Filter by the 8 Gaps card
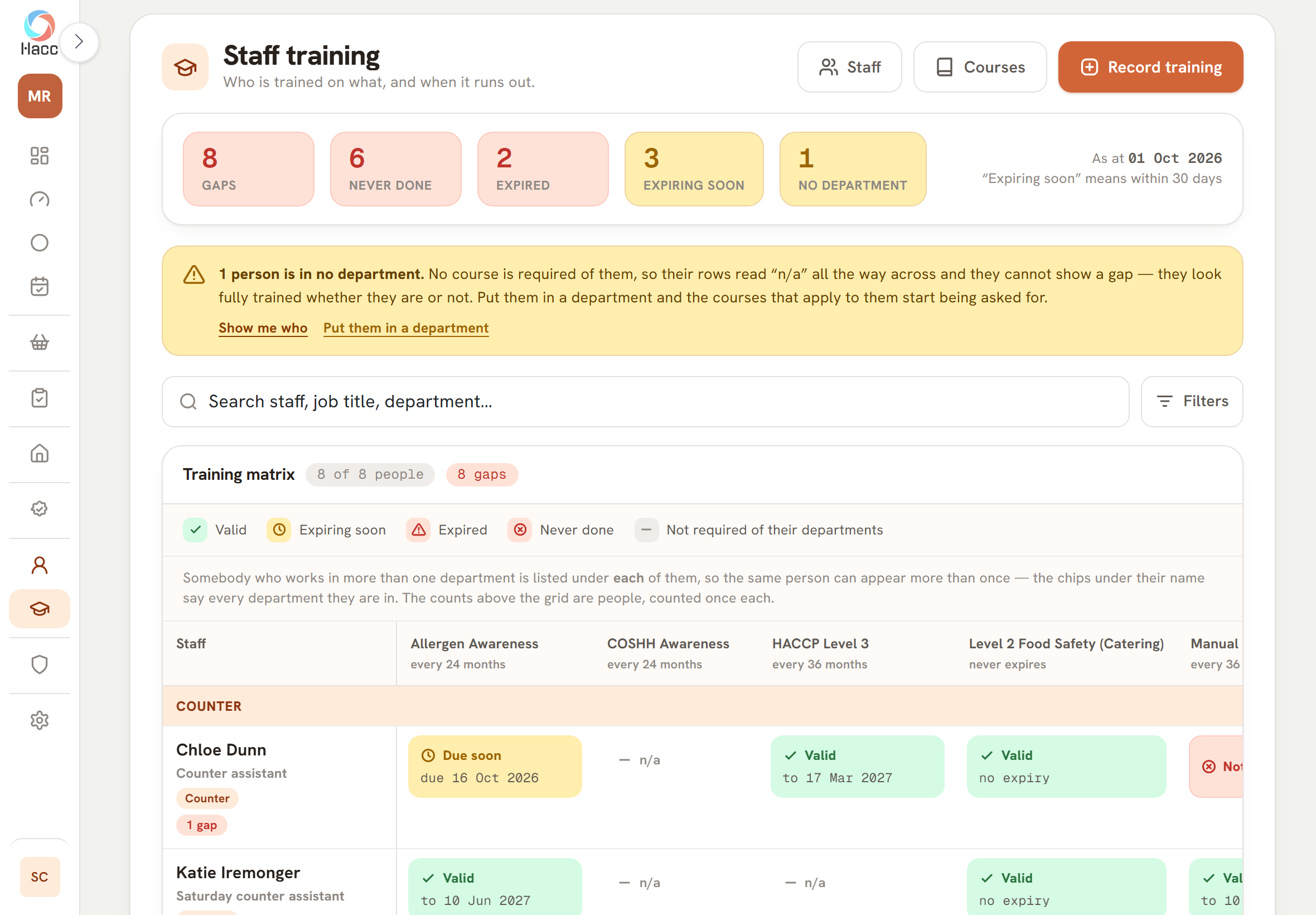The image size is (1316, 915). click(249, 169)
